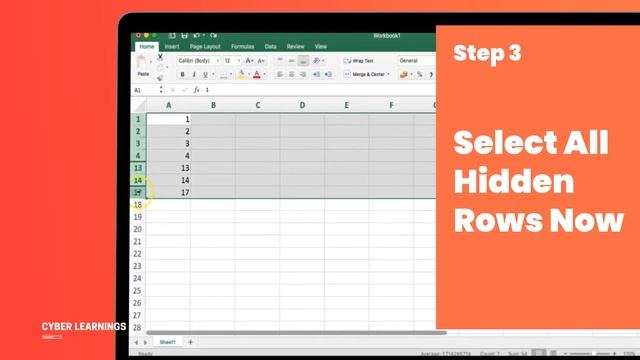
Task: Click previous sheet navigation arrow
Action: click(136, 342)
